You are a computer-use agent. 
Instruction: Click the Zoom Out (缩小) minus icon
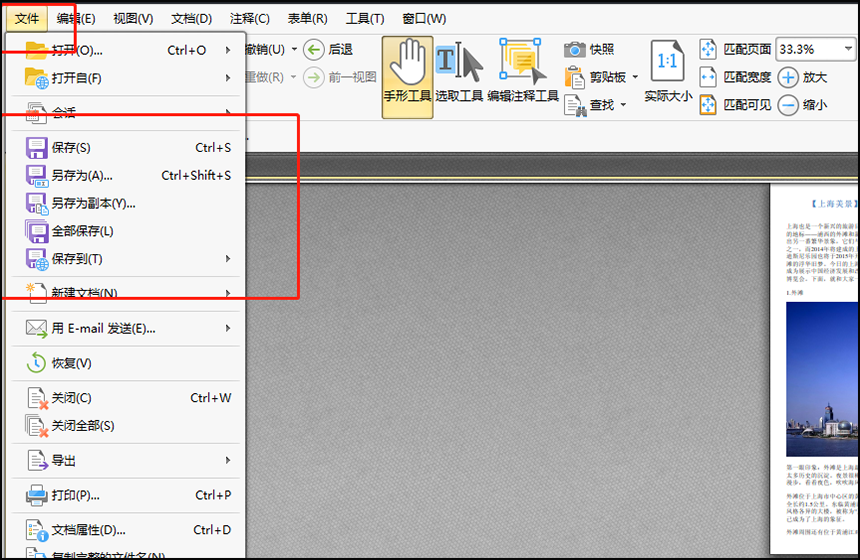[789, 104]
